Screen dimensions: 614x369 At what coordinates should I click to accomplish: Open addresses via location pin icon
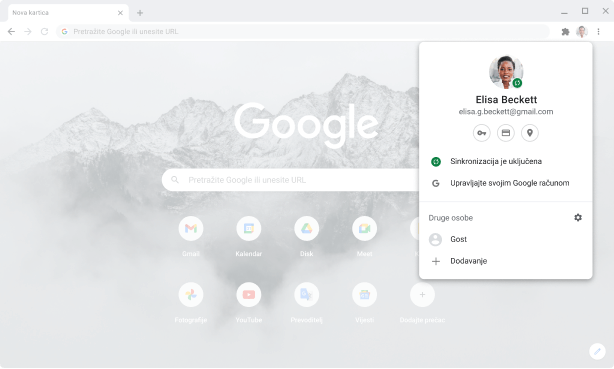click(530, 133)
